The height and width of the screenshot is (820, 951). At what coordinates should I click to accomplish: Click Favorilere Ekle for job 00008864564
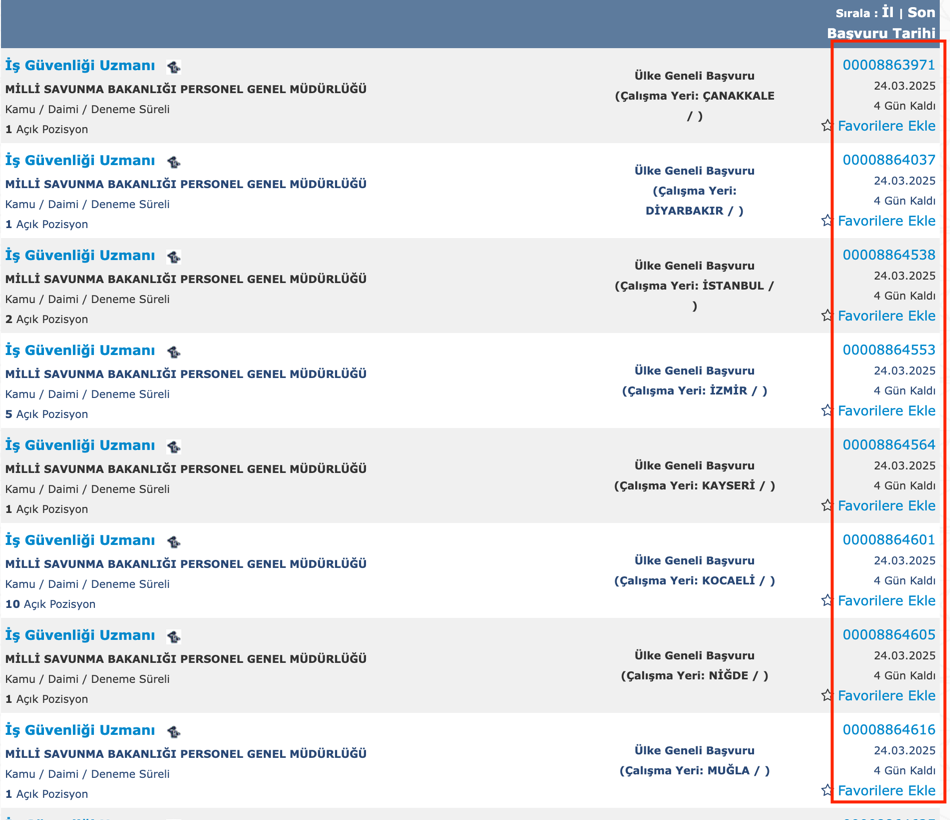[886, 506]
